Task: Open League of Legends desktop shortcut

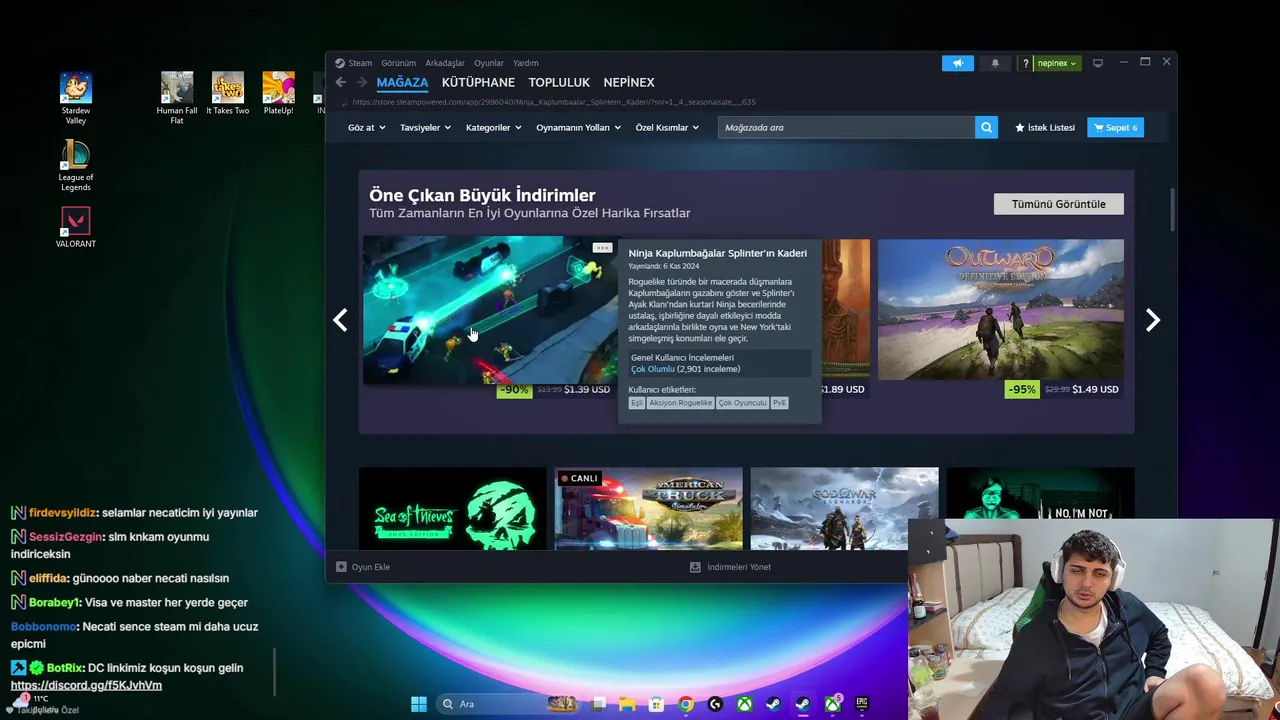Action: (x=76, y=165)
